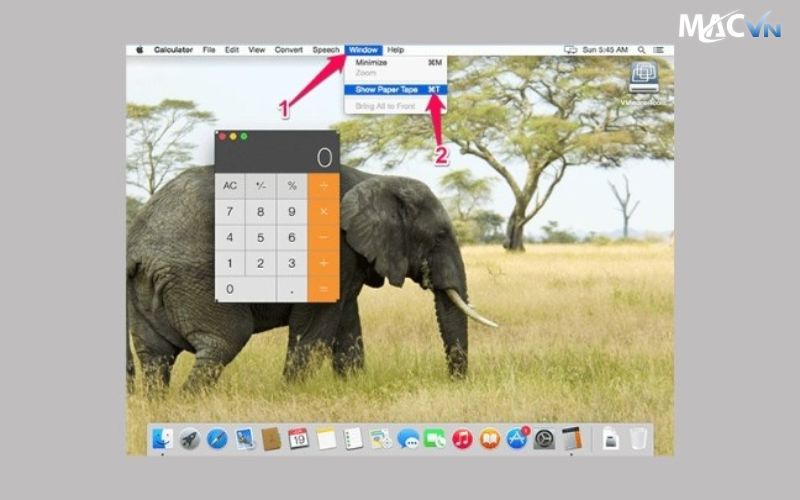Open the Calendar icon showing 19
The height and width of the screenshot is (500, 800).
(x=298, y=438)
